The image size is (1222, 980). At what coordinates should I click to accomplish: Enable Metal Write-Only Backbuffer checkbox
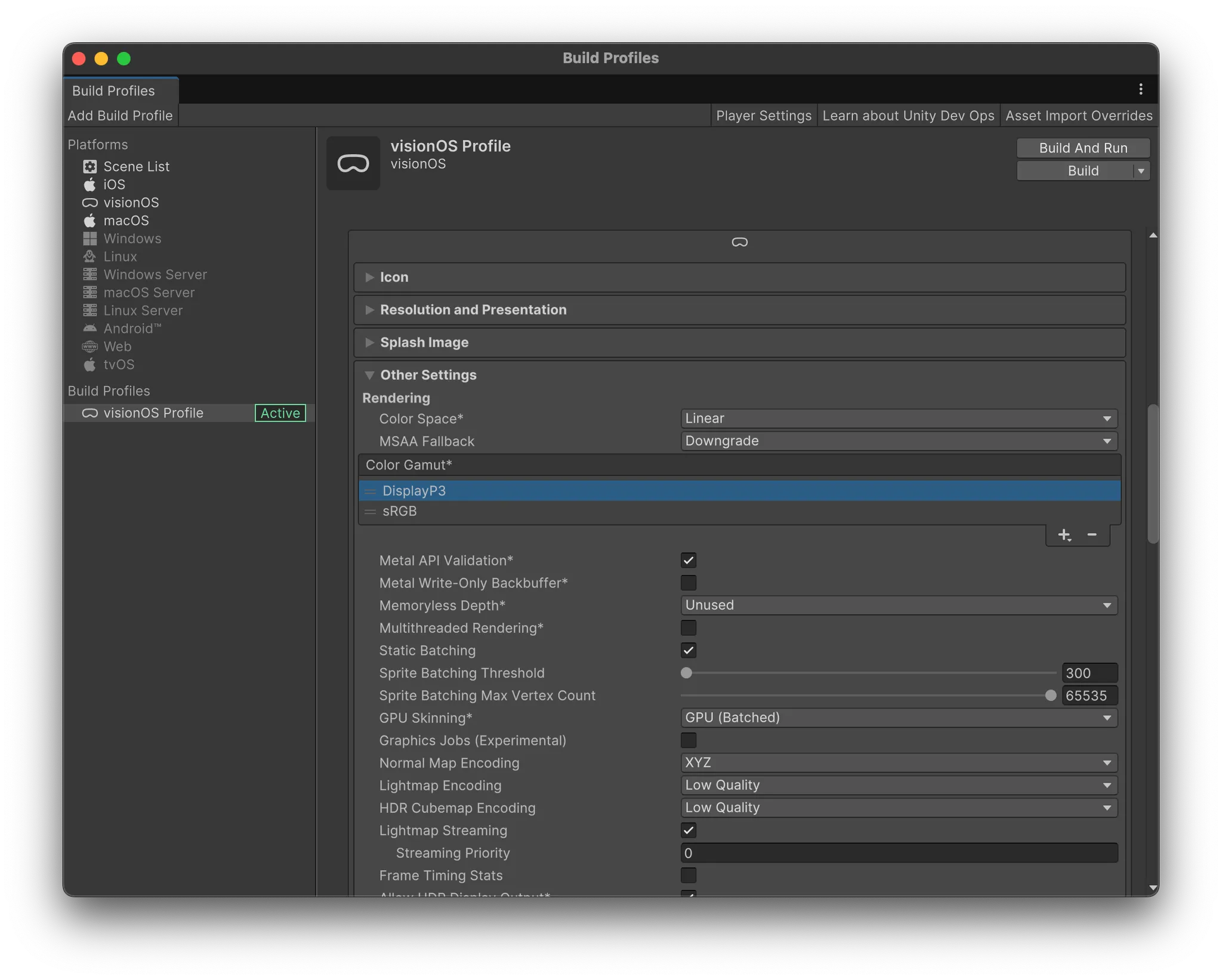pyautogui.click(x=688, y=583)
